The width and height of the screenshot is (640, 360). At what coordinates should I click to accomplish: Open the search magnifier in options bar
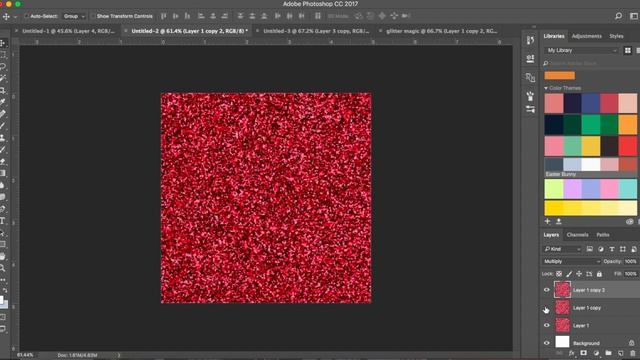618,16
